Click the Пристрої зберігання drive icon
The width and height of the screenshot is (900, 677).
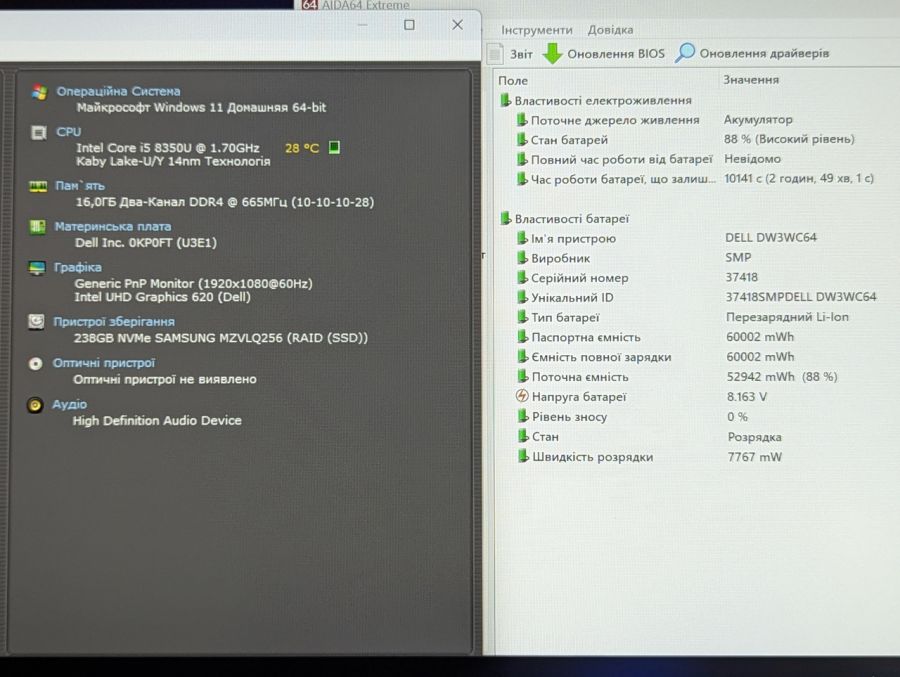pos(36,322)
